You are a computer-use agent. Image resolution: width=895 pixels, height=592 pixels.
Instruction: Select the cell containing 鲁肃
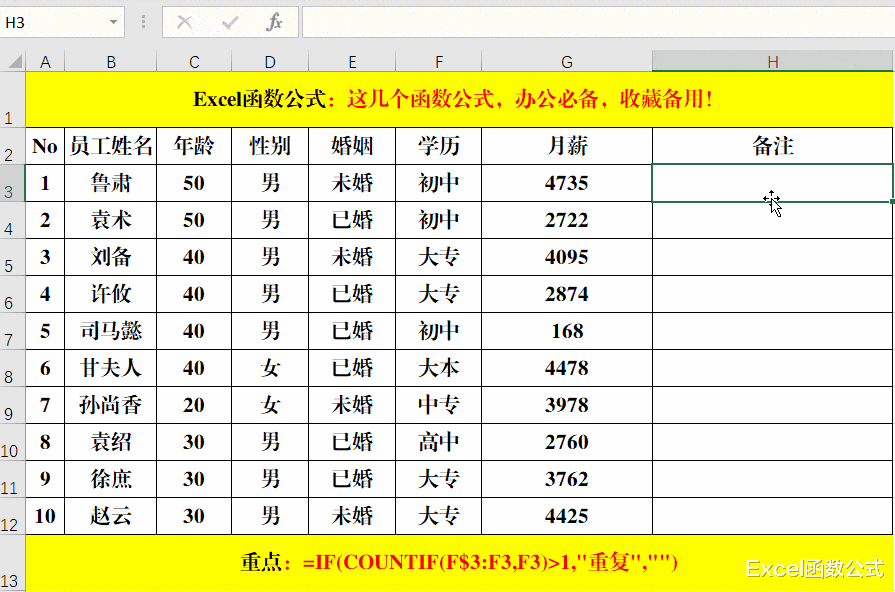[111, 183]
